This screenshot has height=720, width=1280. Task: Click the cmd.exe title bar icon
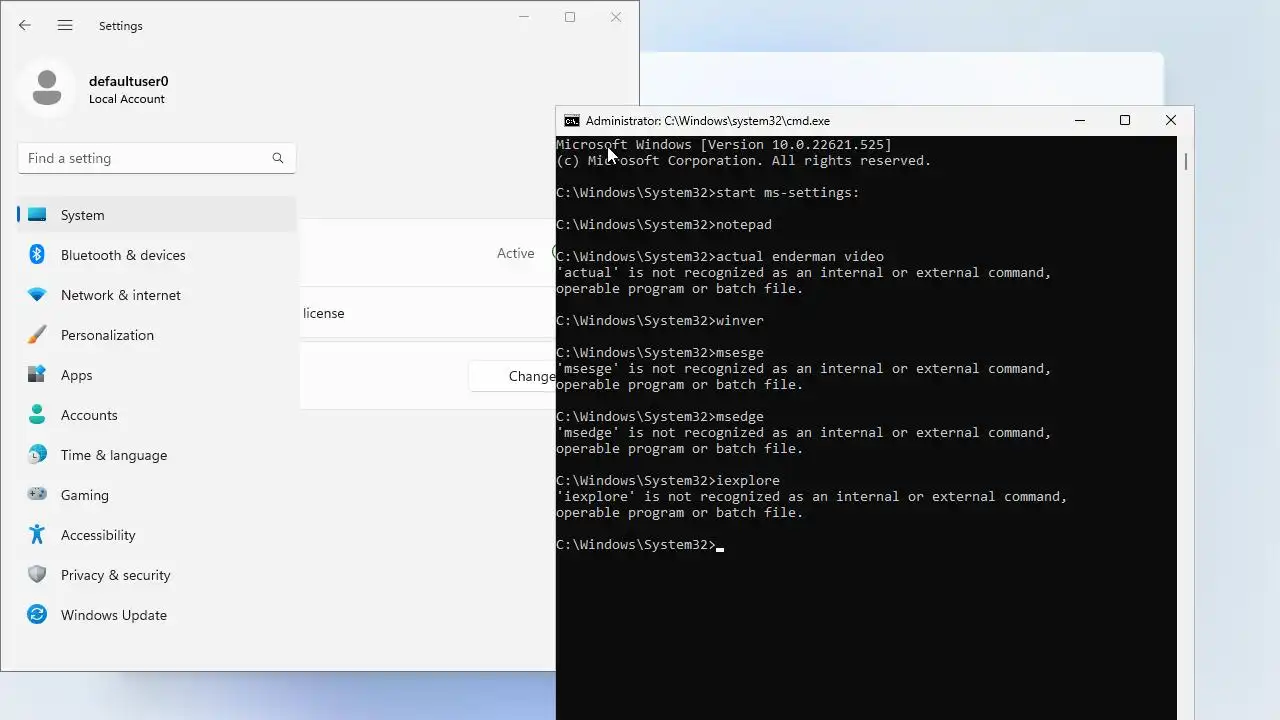click(x=572, y=121)
